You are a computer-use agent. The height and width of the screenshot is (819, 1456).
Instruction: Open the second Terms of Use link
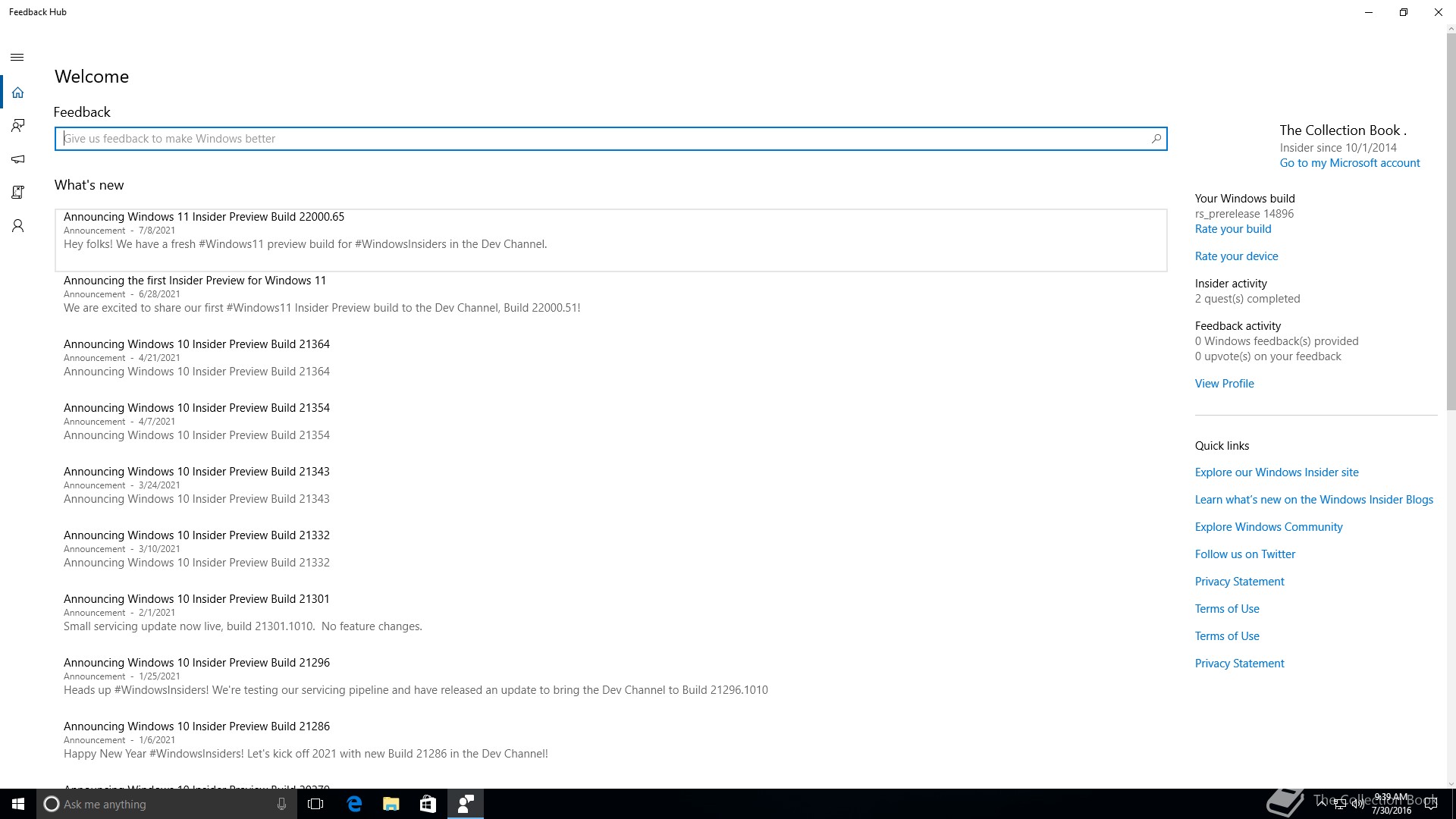(1226, 636)
